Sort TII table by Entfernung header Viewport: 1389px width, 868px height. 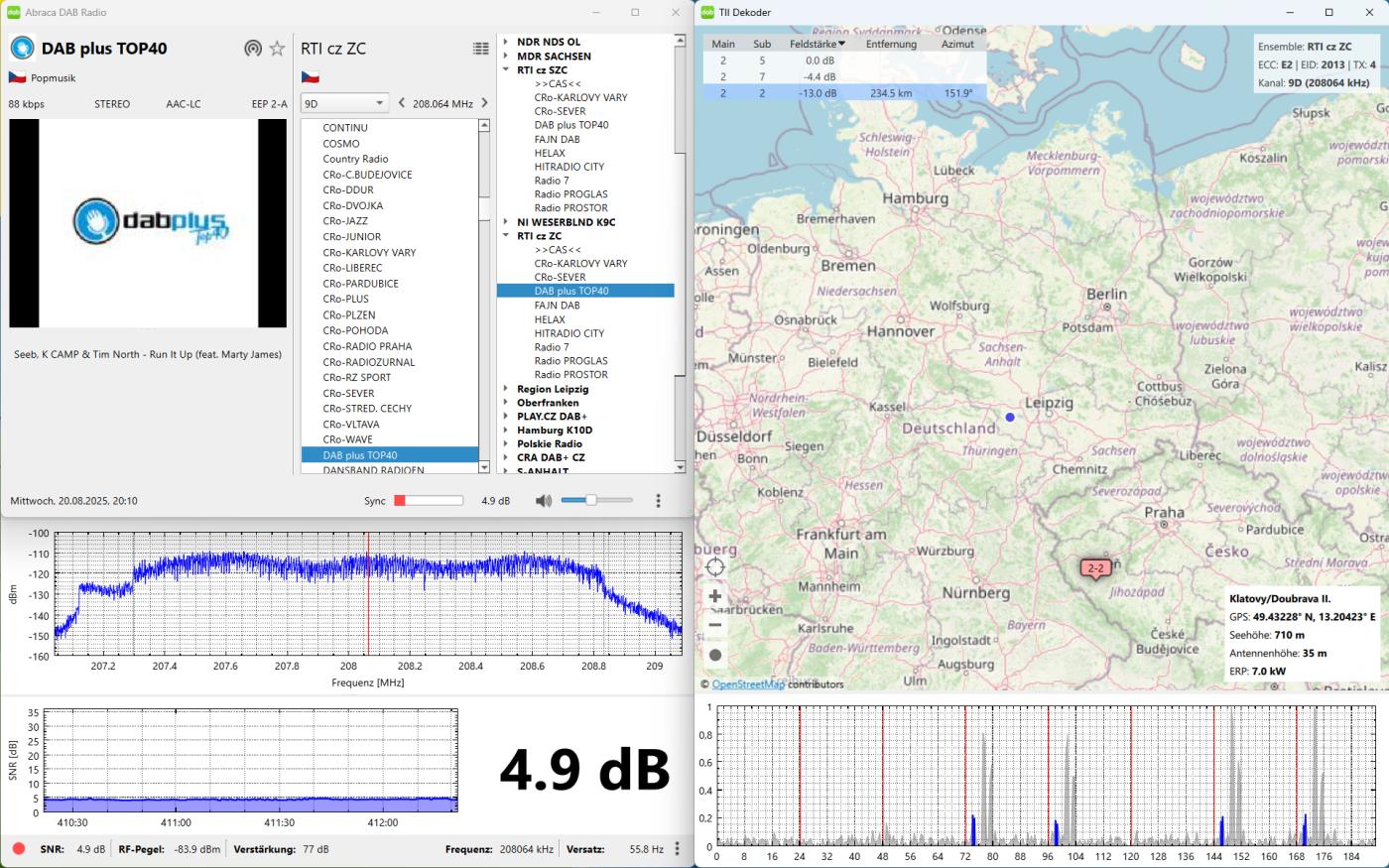tap(891, 44)
